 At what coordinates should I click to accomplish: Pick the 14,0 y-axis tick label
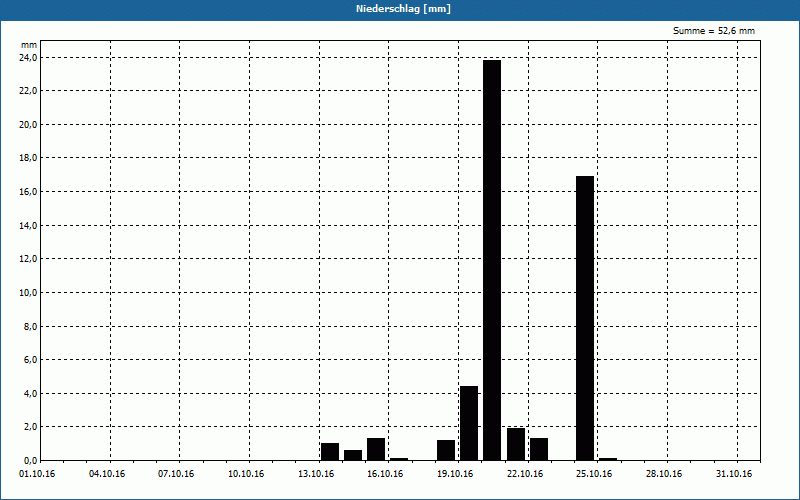tap(29, 226)
